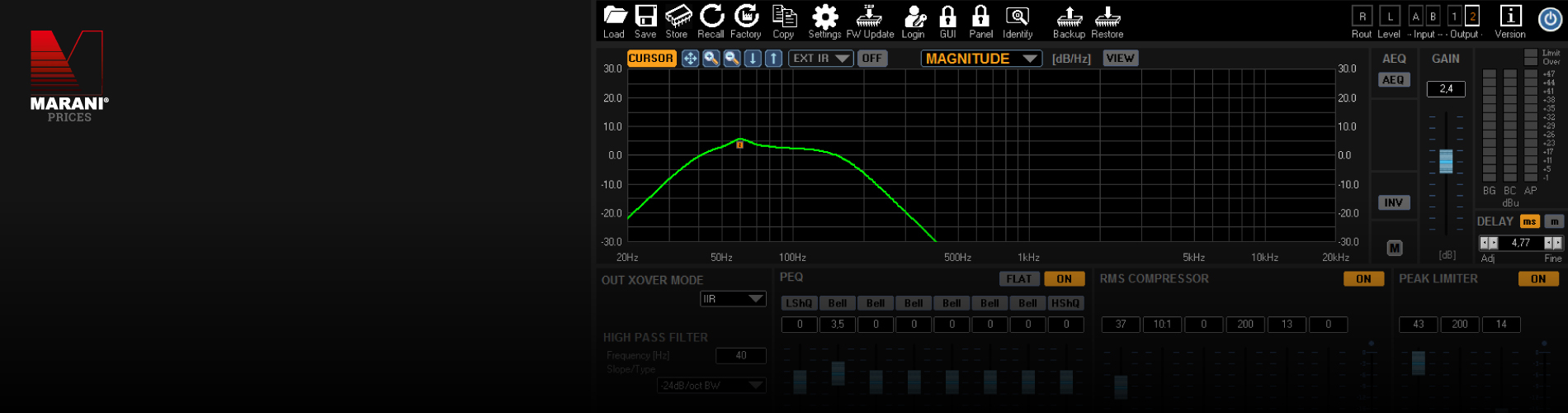
Task: Click the Store chip icon
Action: point(678,17)
